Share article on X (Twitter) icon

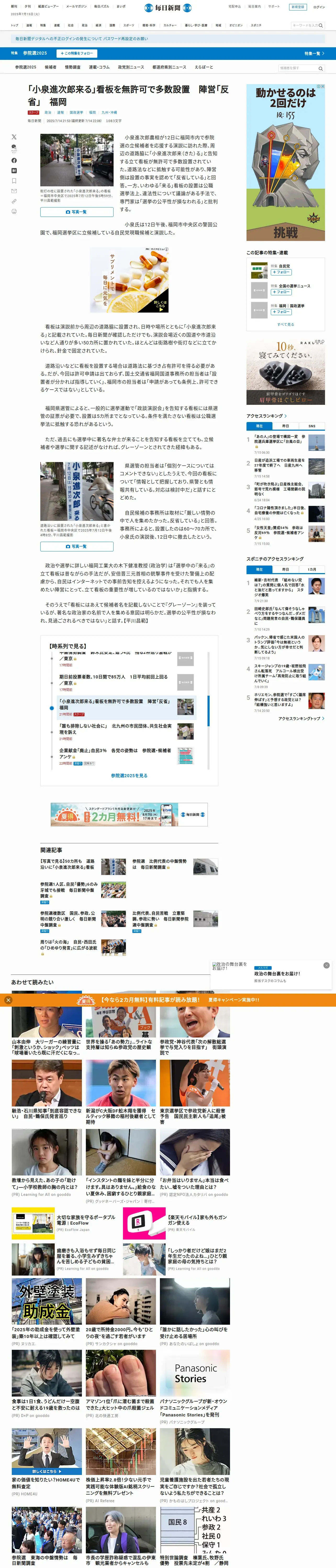pyautogui.click(x=14, y=137)
